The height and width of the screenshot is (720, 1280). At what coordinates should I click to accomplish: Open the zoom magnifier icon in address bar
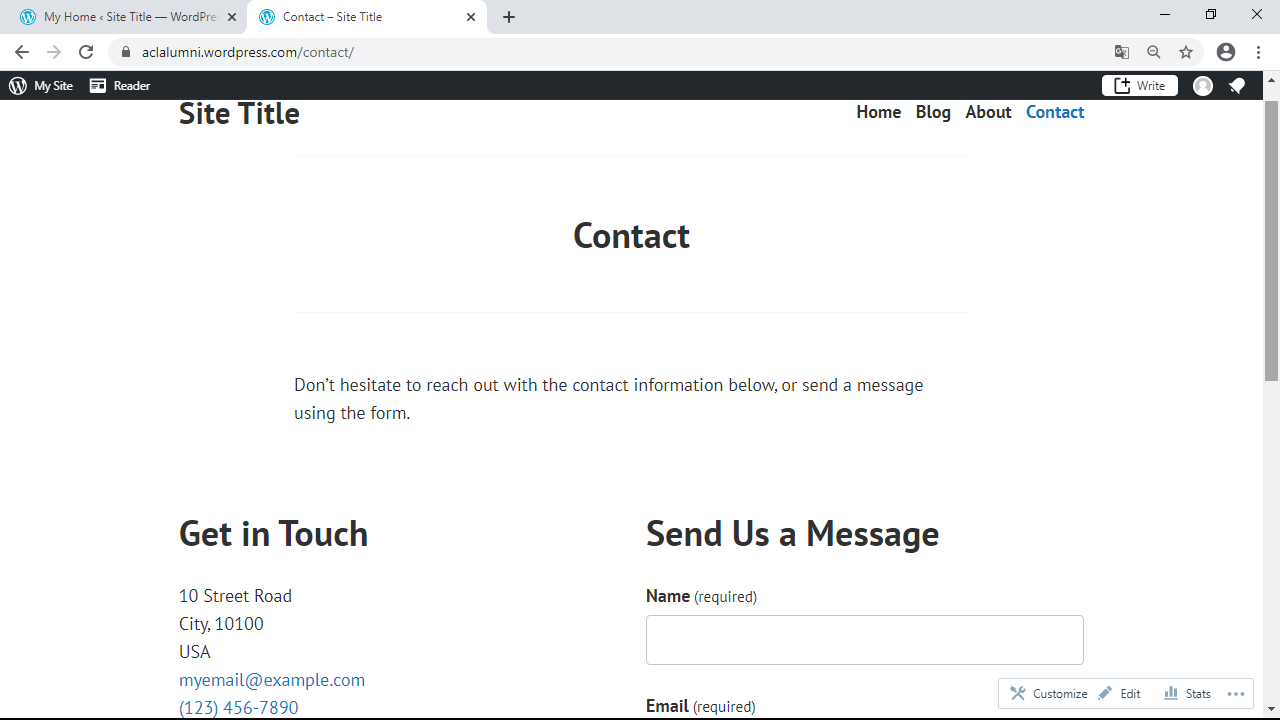[1154, 52]
